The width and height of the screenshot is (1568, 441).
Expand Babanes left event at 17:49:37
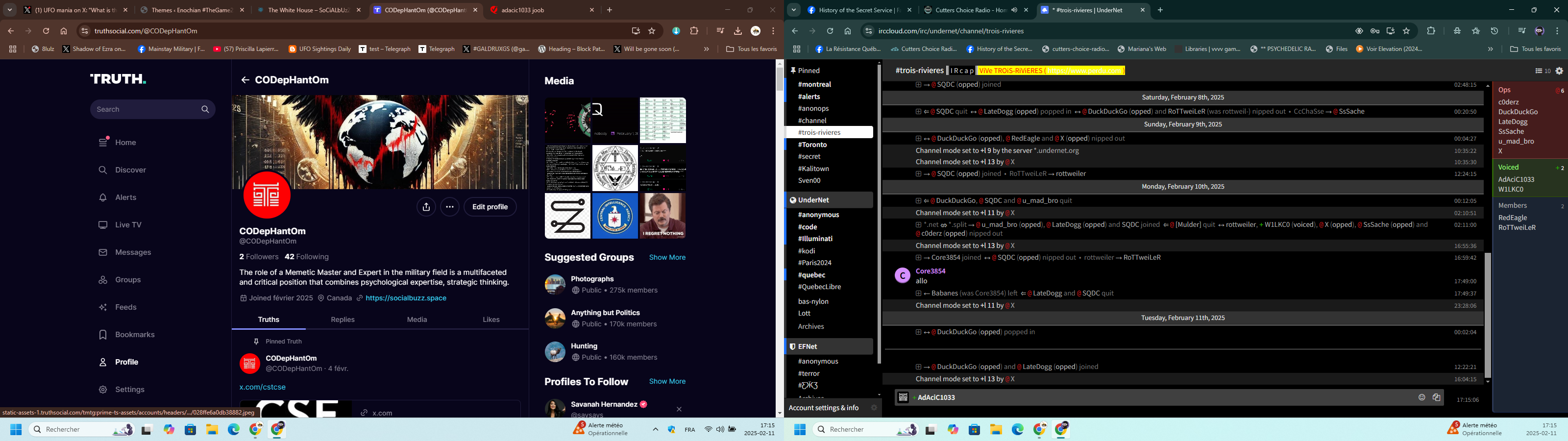919,294
